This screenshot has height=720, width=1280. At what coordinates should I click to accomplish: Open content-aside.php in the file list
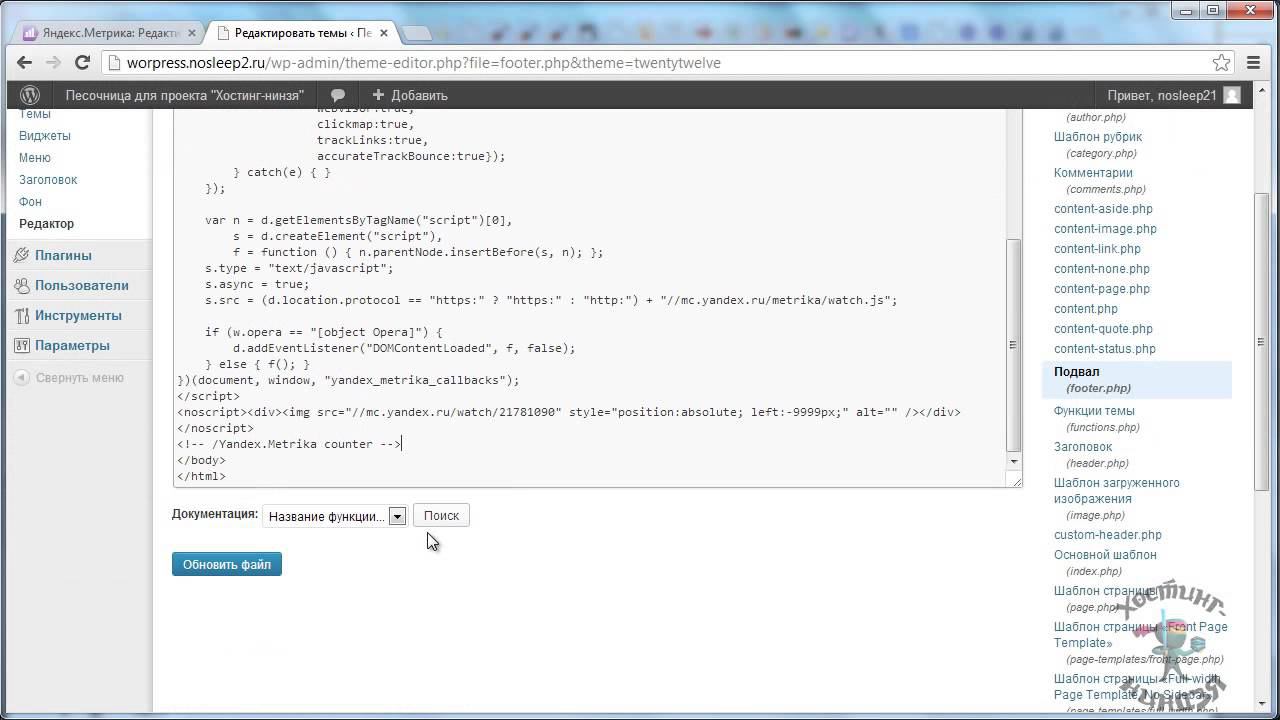(x=1103, y=209)
